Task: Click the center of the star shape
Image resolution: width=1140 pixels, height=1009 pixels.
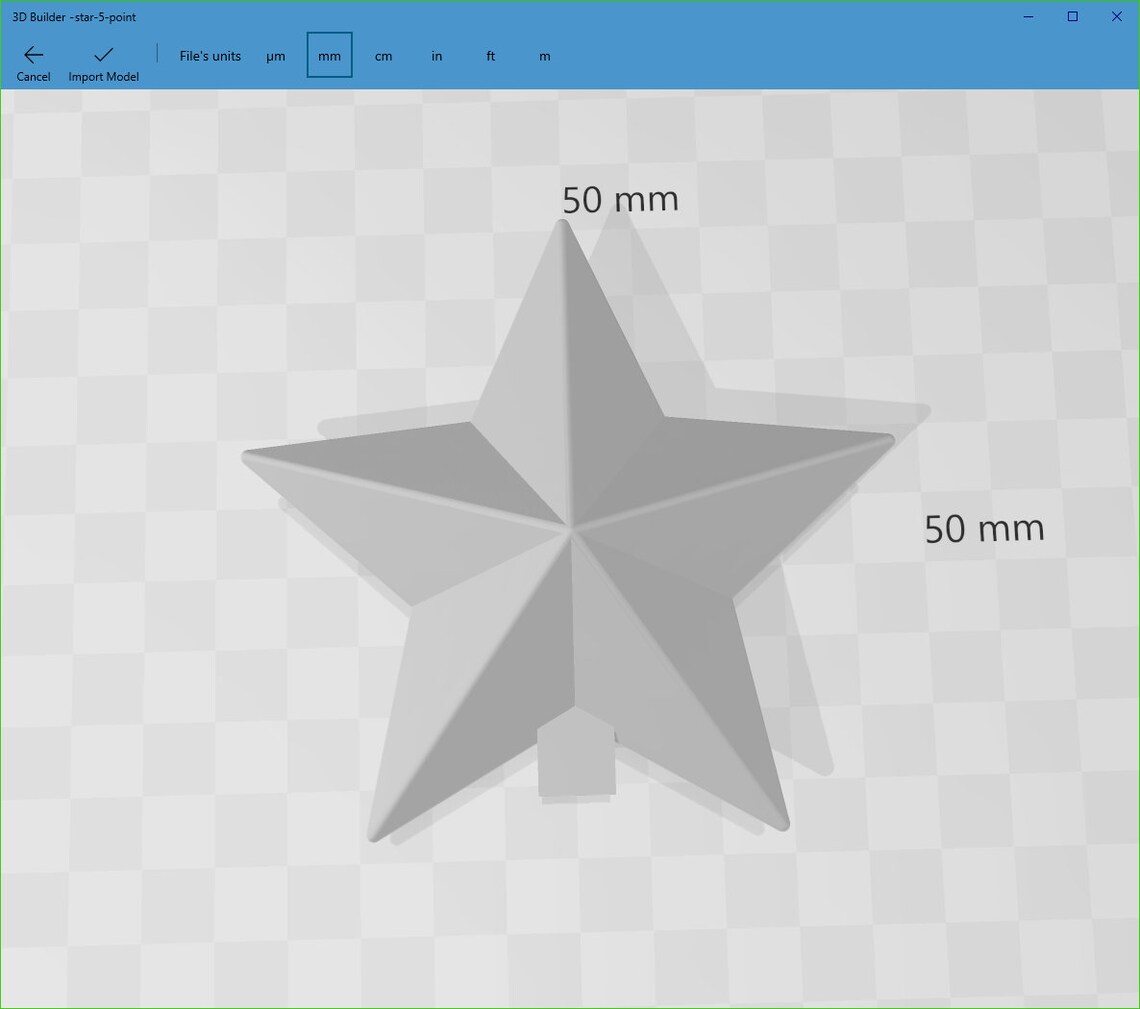Action: (x=570, y=530)
